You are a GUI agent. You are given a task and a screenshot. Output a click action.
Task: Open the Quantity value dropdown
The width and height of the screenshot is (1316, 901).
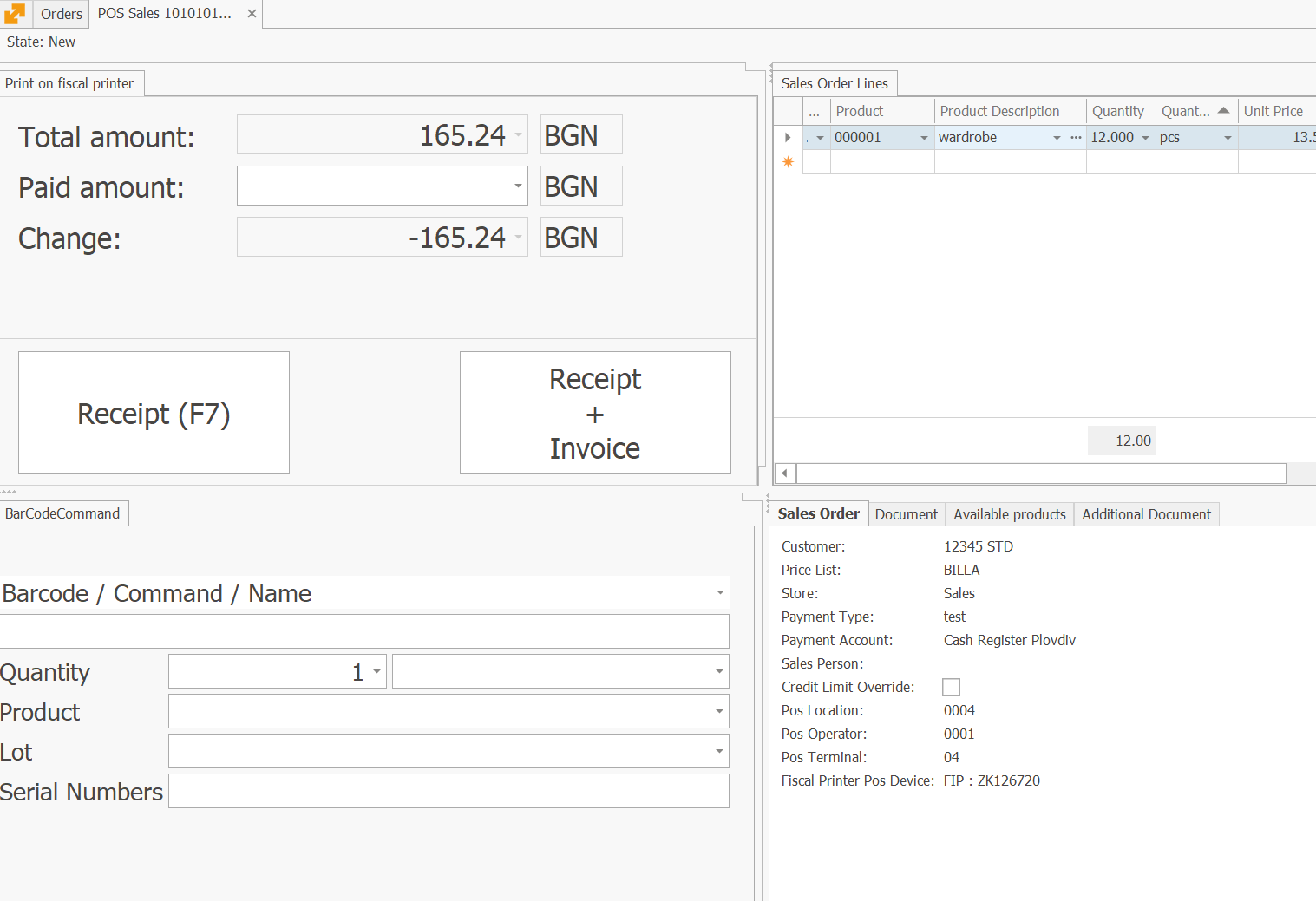376,671
